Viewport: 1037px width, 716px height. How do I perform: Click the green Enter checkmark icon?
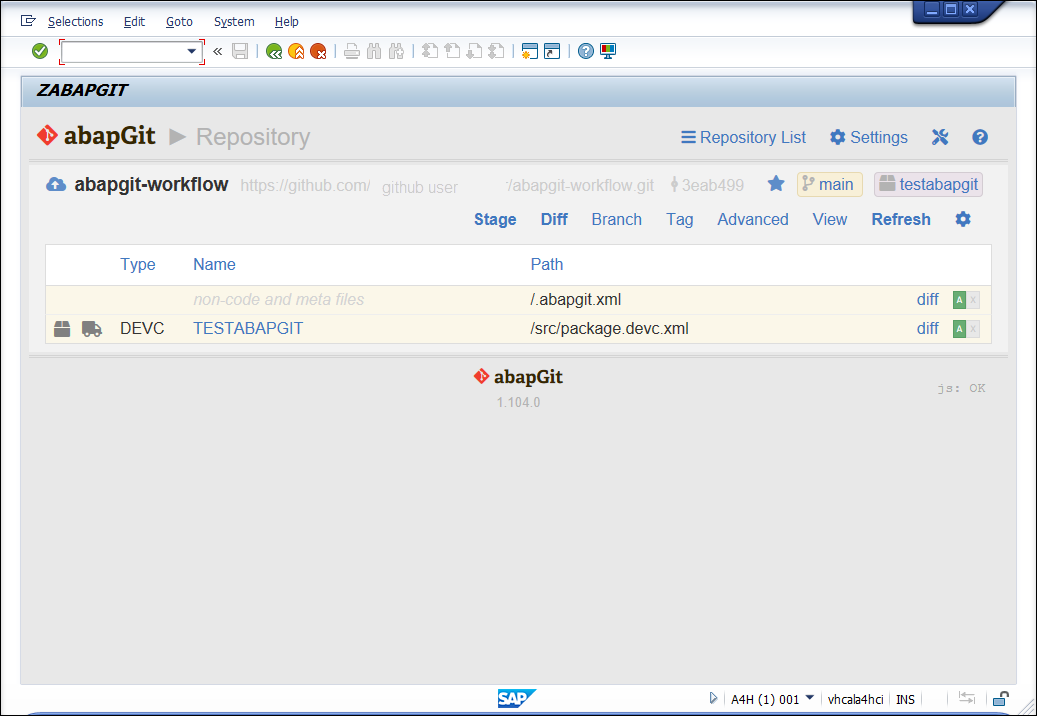40,51
